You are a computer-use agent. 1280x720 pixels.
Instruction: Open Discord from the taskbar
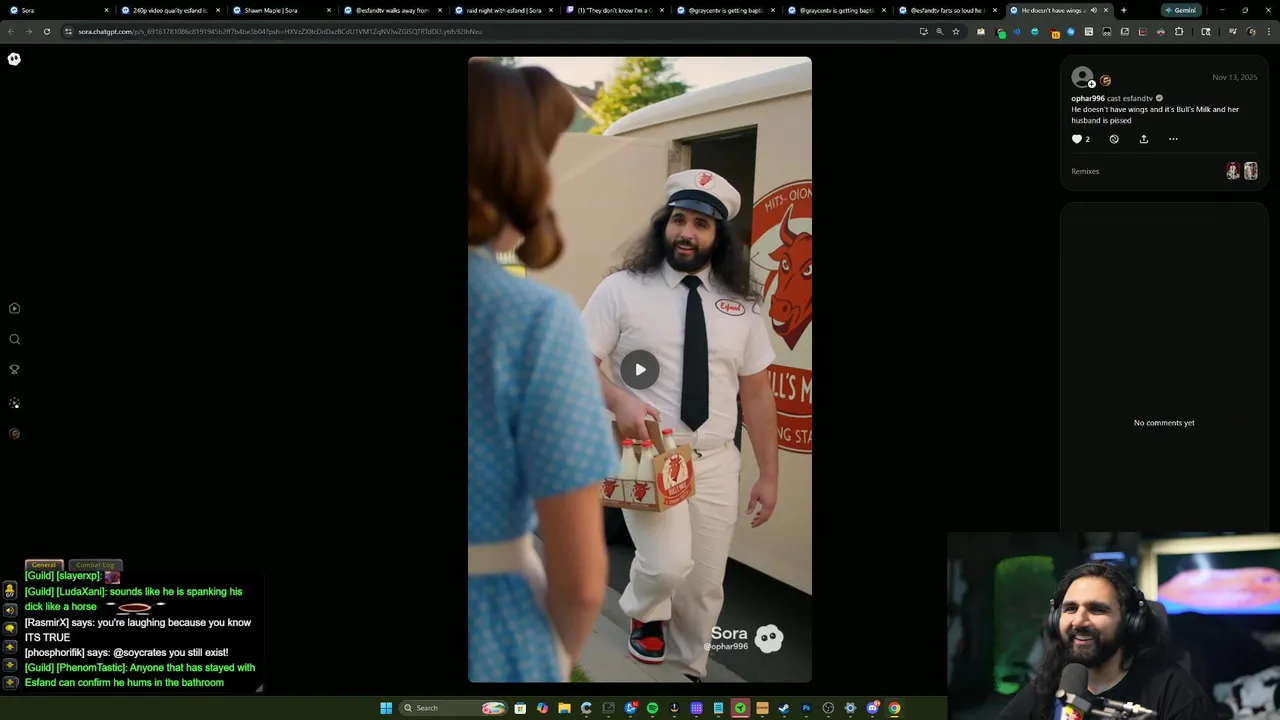pyautogui.click(x=873, y=708)
